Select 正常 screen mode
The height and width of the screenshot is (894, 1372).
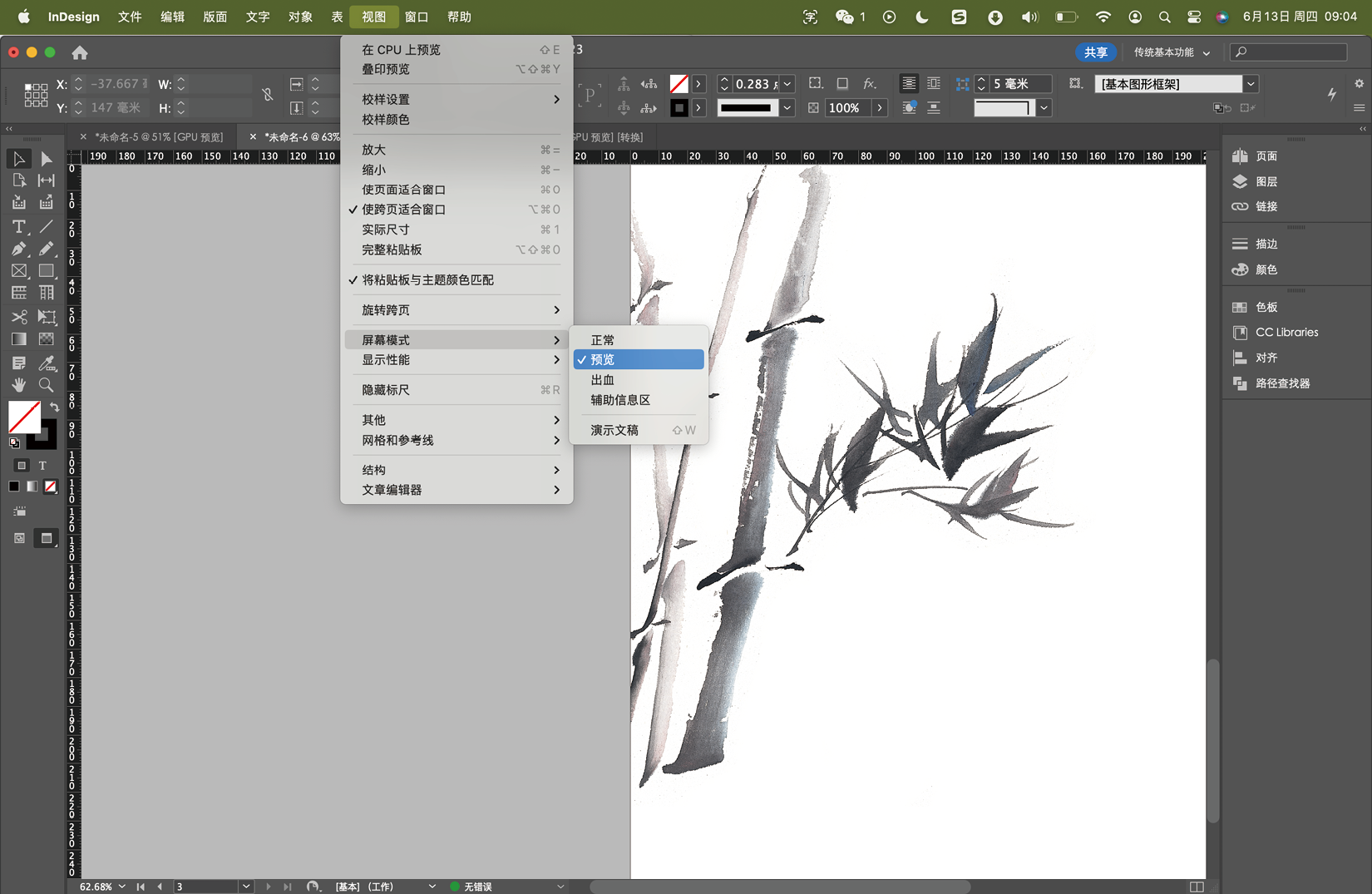click(x=603, y=340)
